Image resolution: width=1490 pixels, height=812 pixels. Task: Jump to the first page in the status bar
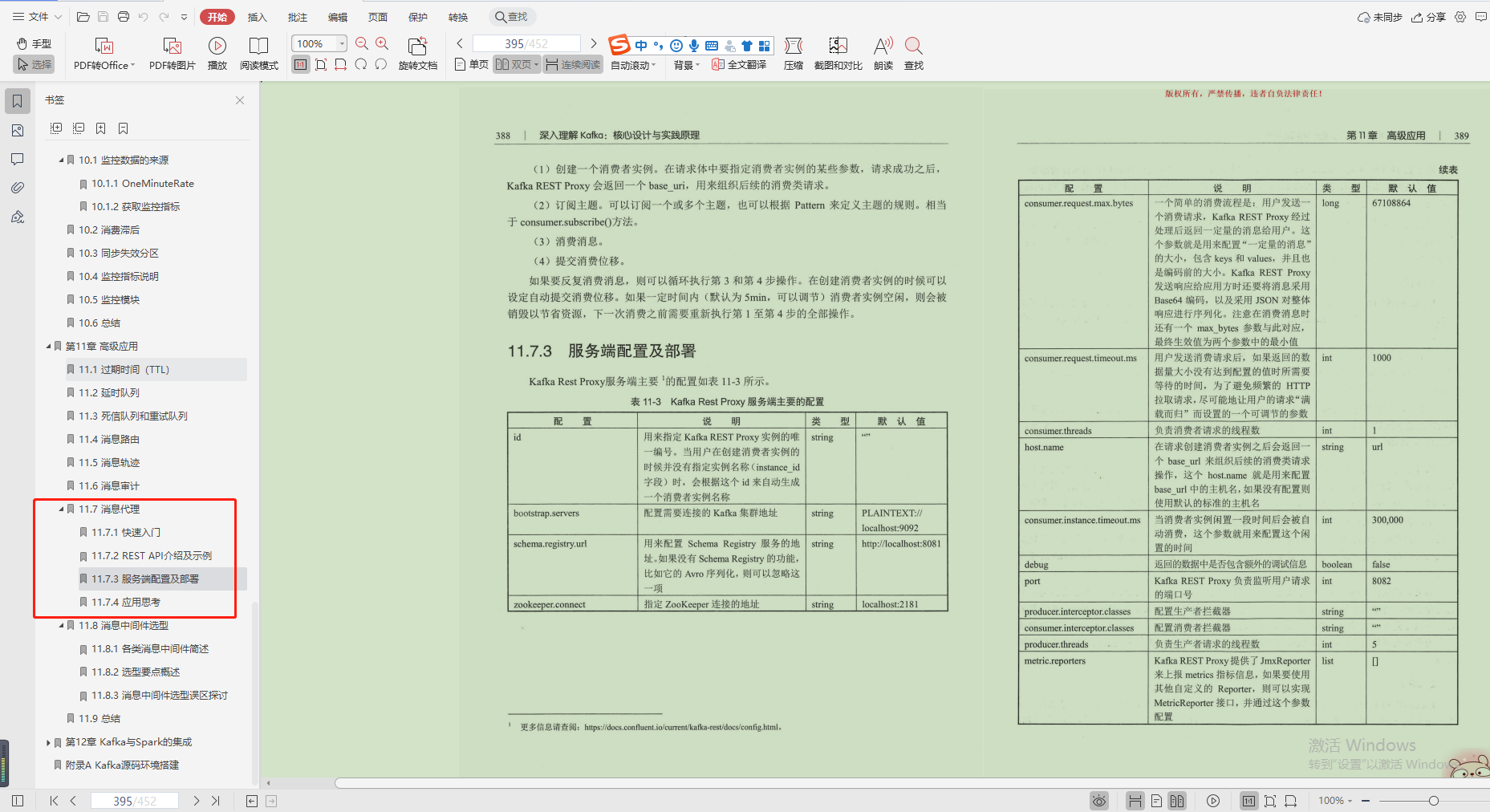(x=53, y=801)
